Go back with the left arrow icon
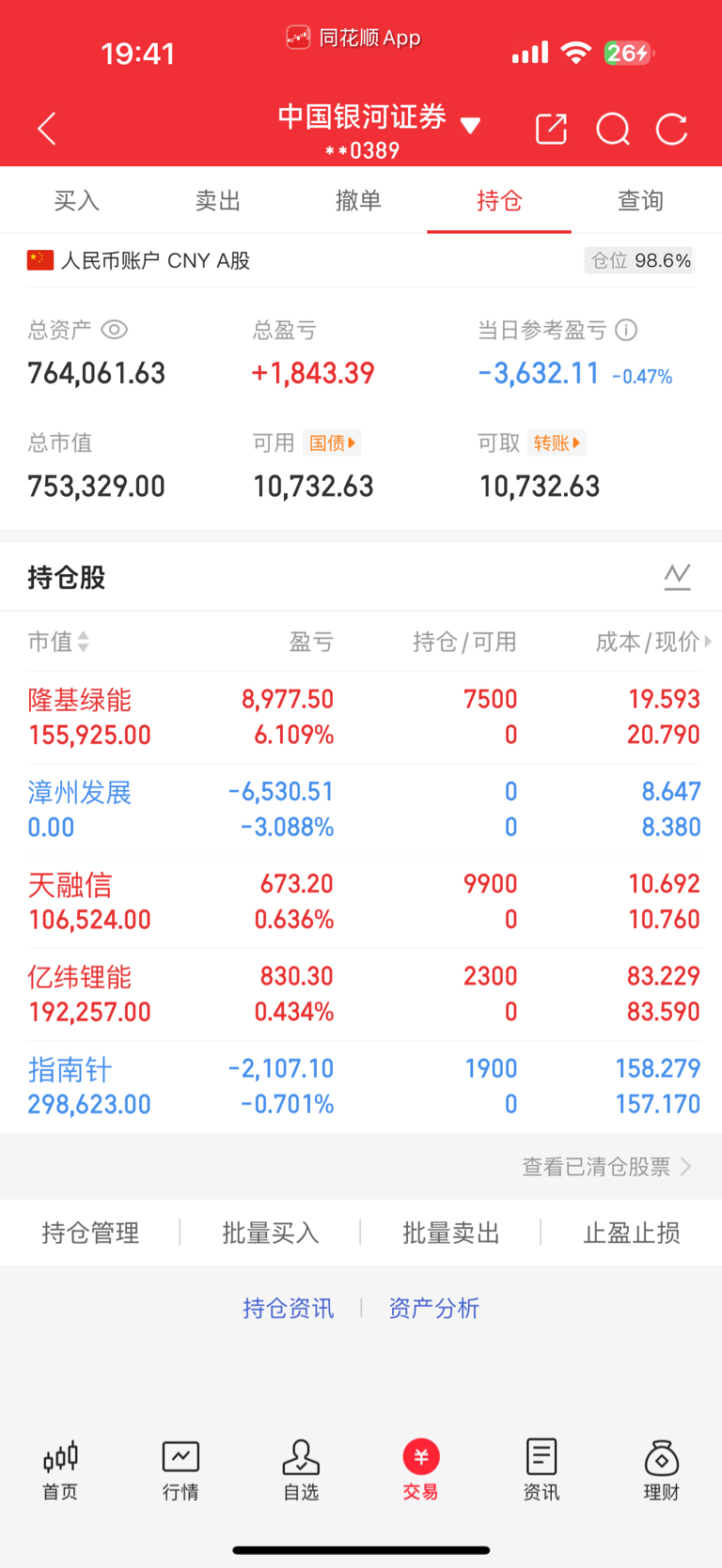This screenshot has height=1568, width=722. pos(47,129)
